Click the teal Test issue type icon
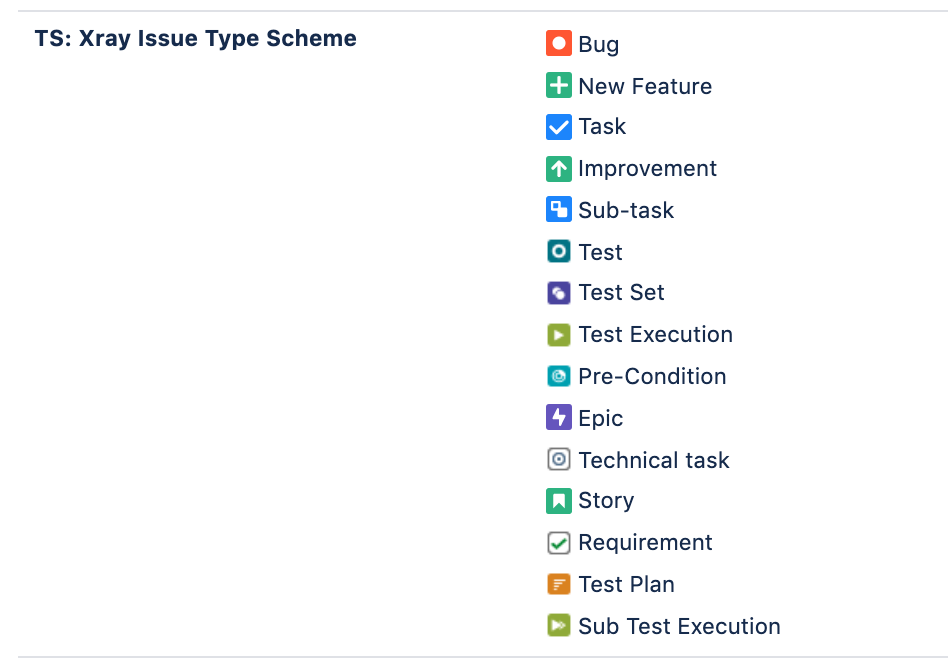 coord(559,251)
